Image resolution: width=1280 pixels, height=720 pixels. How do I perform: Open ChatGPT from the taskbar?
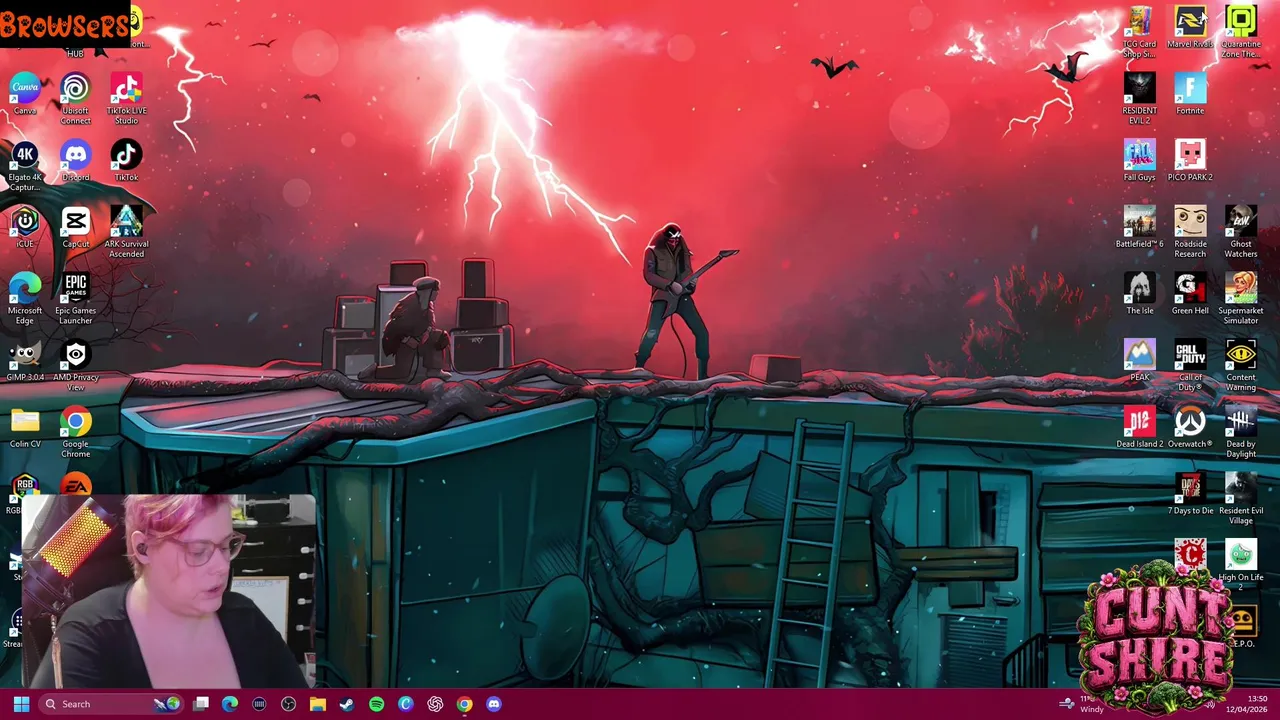pos(435,704)
